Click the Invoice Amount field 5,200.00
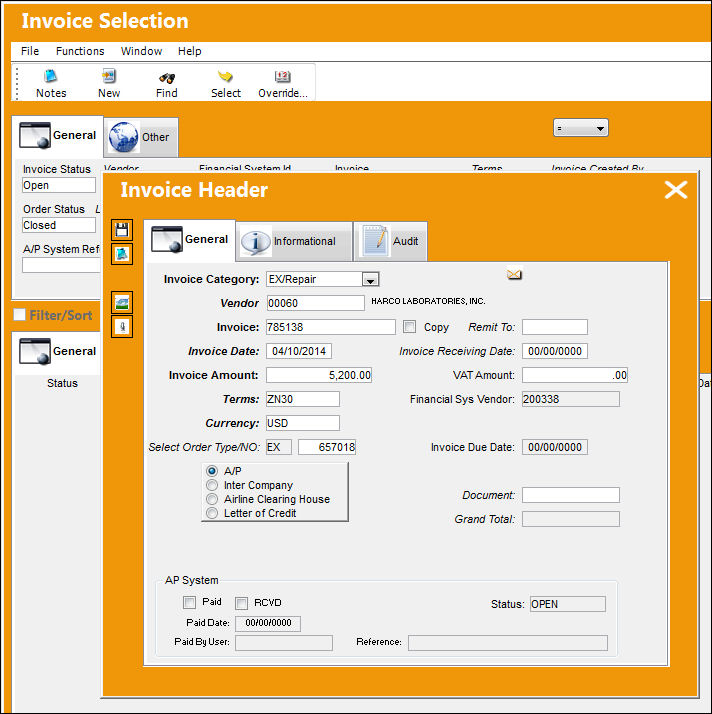 tap(319, 375)
